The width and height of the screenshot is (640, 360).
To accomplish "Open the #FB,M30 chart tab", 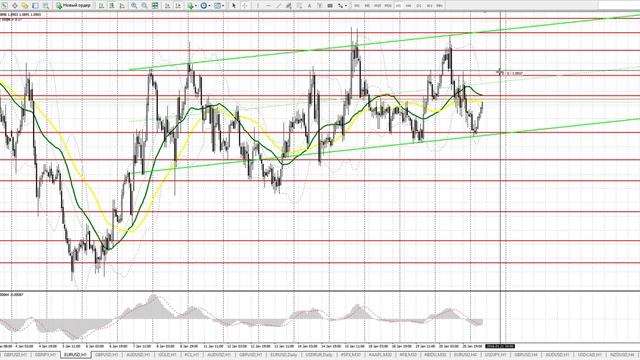I will click(x=408, y=355).
